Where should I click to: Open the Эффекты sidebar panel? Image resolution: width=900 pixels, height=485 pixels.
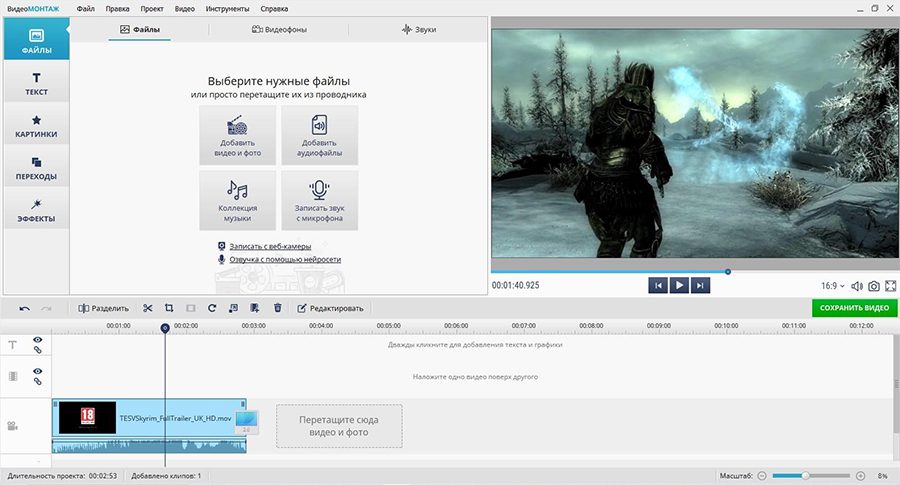tap(36, 211)
